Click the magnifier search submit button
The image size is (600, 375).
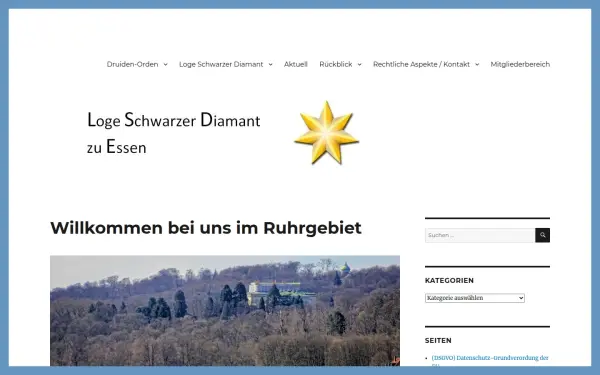(542, 235)
